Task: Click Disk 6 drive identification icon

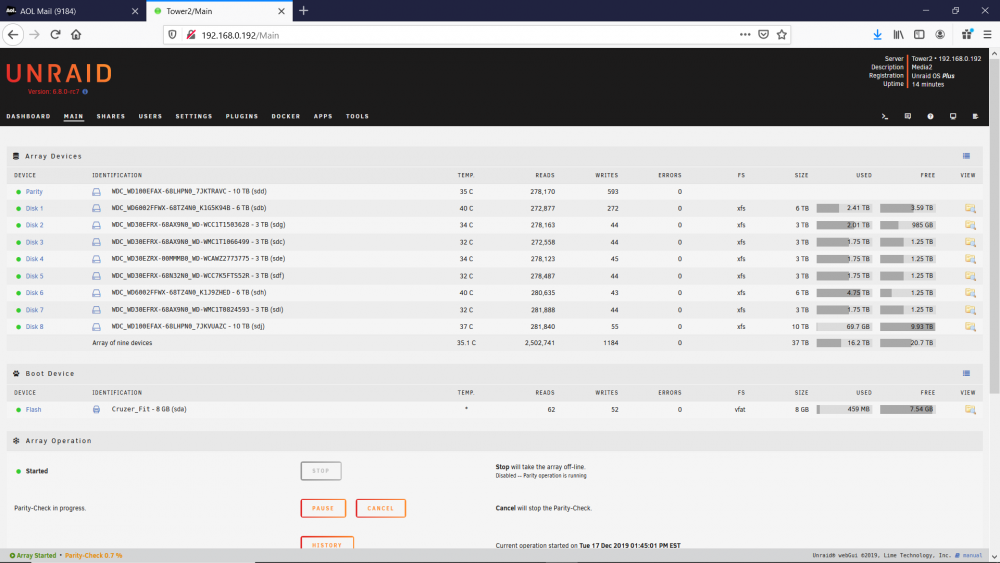Action: [x=96, y=293]
